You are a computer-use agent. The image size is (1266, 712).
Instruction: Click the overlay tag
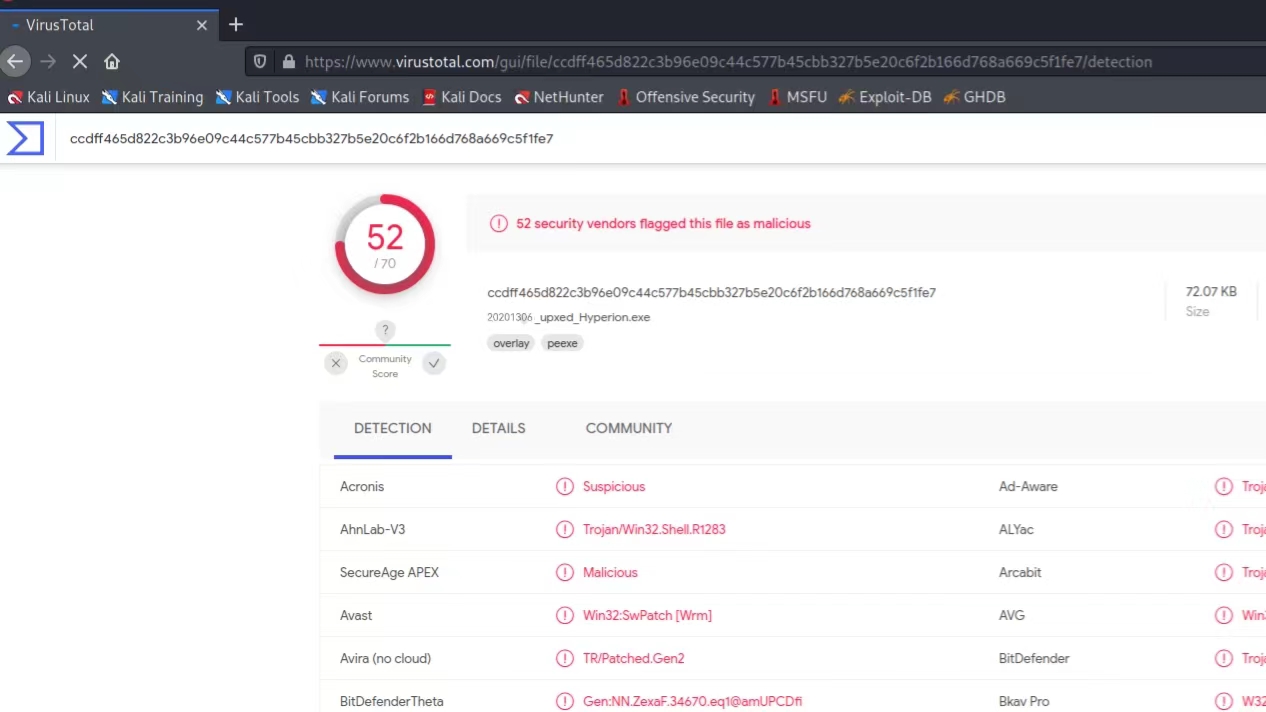click(511, 343)
